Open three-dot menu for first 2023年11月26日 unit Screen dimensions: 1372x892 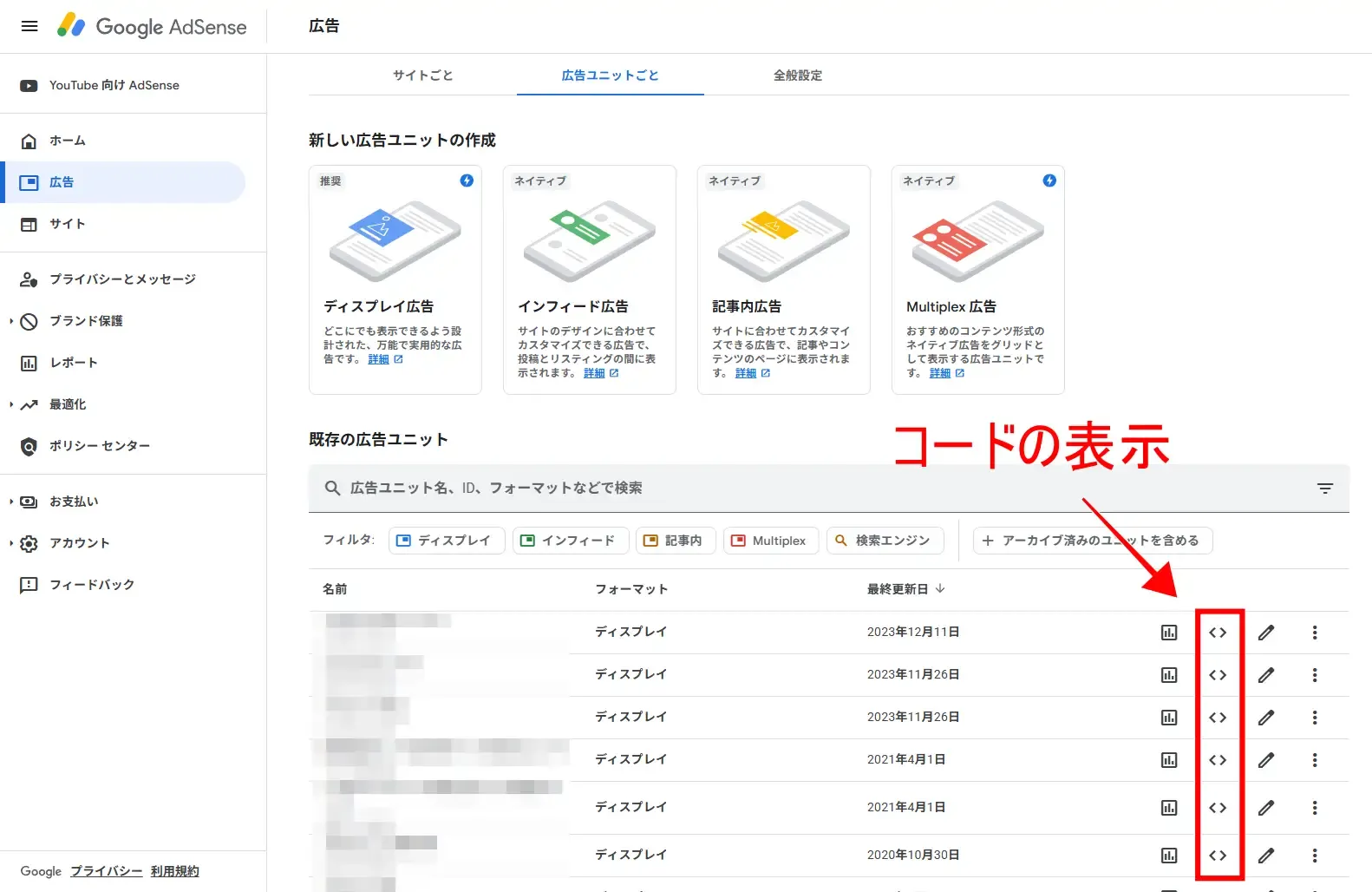(x=1315, y=675)
